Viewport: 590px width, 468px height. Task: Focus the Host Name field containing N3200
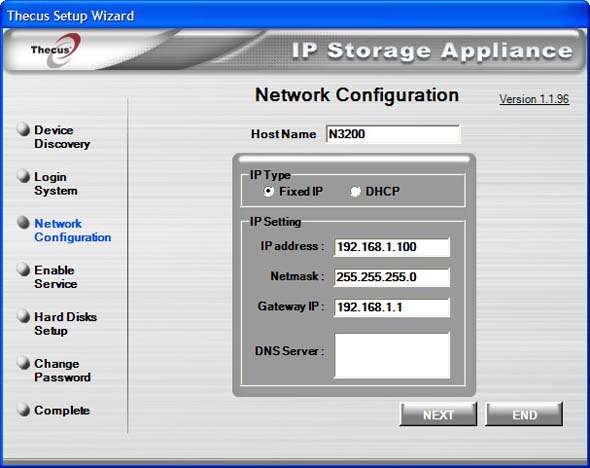coord(393,134)
